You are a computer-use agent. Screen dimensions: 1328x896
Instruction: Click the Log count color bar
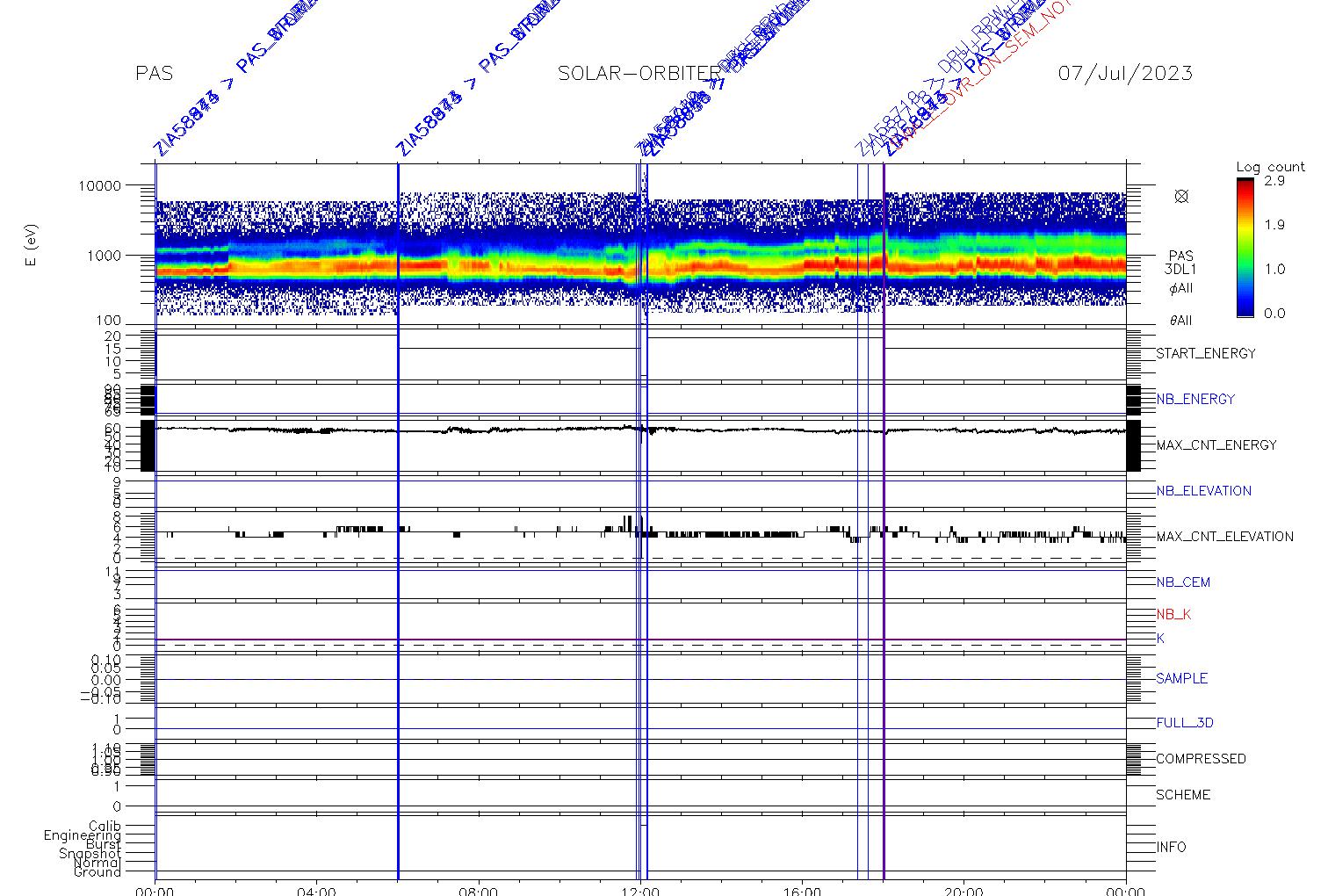(x=1245, y=248)
